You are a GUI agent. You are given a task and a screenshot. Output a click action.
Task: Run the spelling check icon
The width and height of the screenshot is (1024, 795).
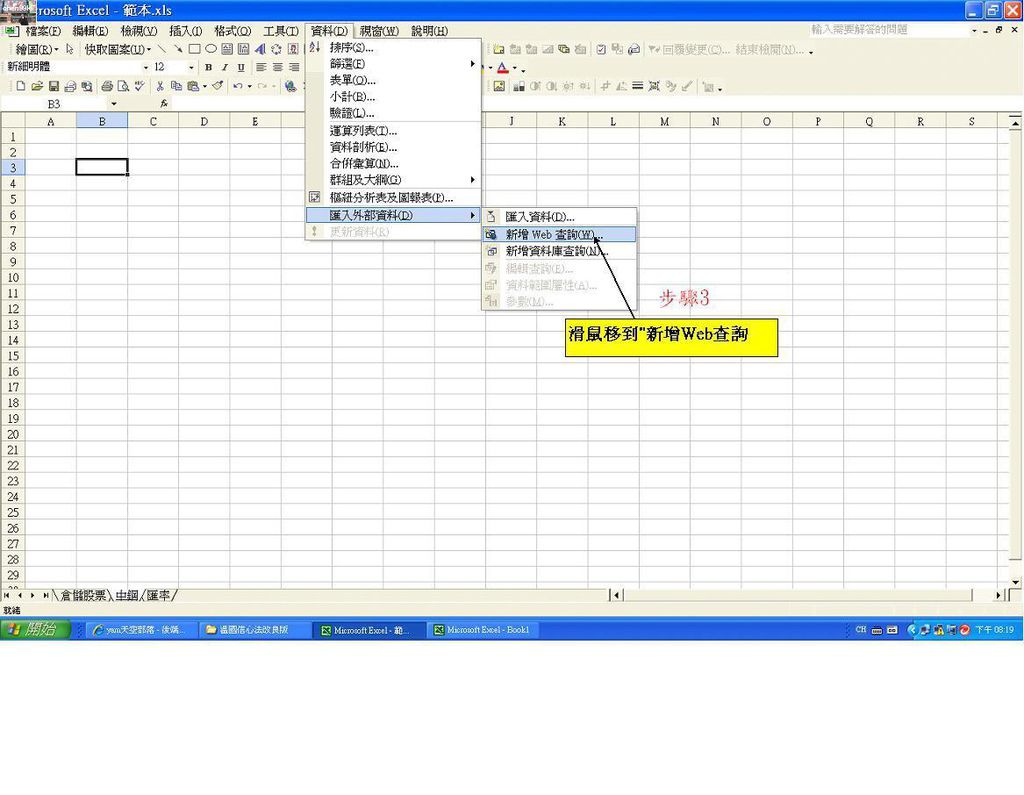pyautogui.click(x=139, y=86)
